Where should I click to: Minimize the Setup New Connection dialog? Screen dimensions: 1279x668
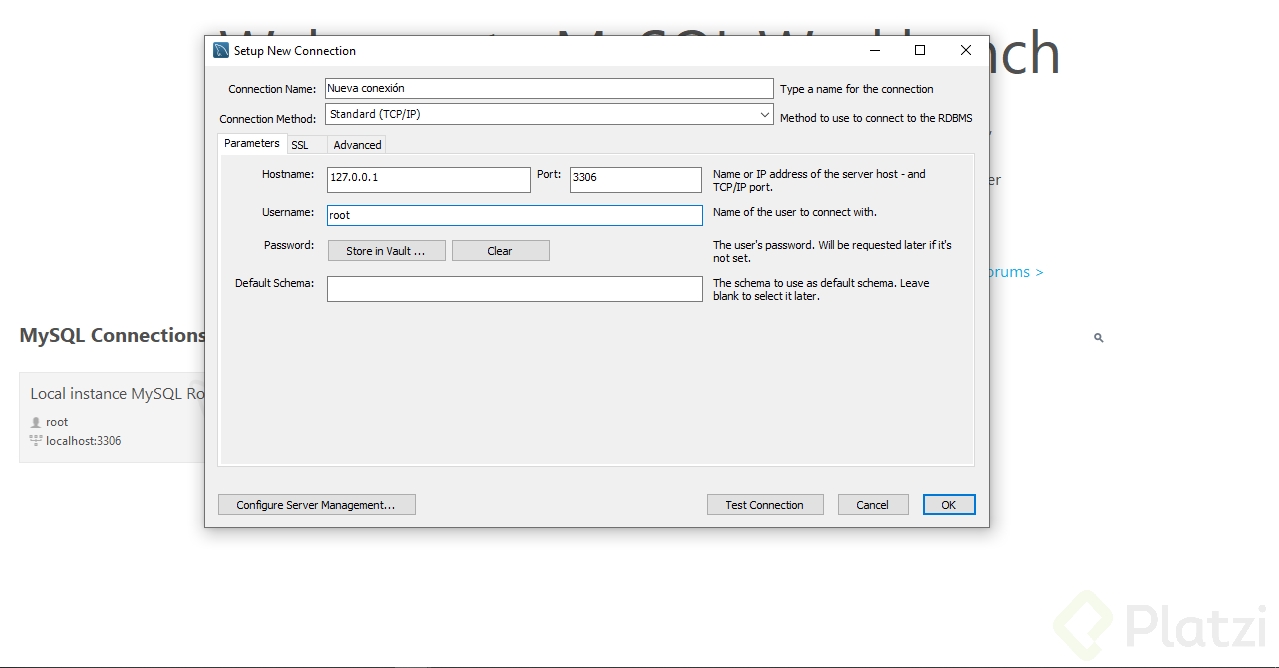(875, 50)
